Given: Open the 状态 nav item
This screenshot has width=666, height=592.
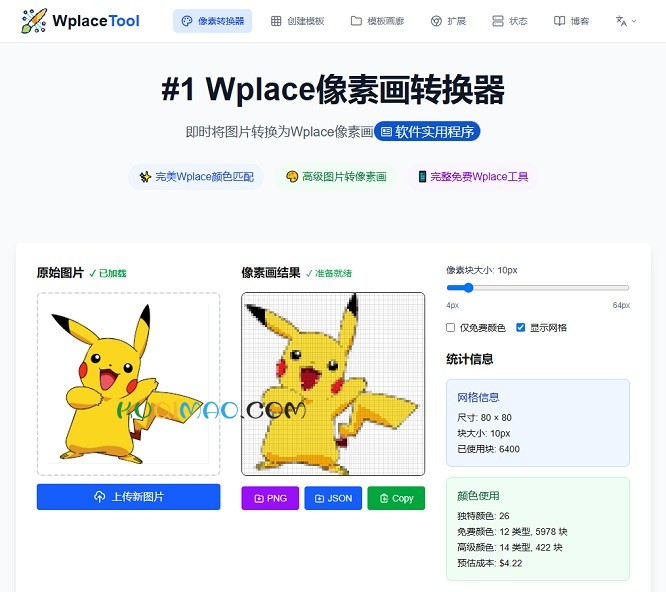Looking at the screenshot, I should point(509,21).
